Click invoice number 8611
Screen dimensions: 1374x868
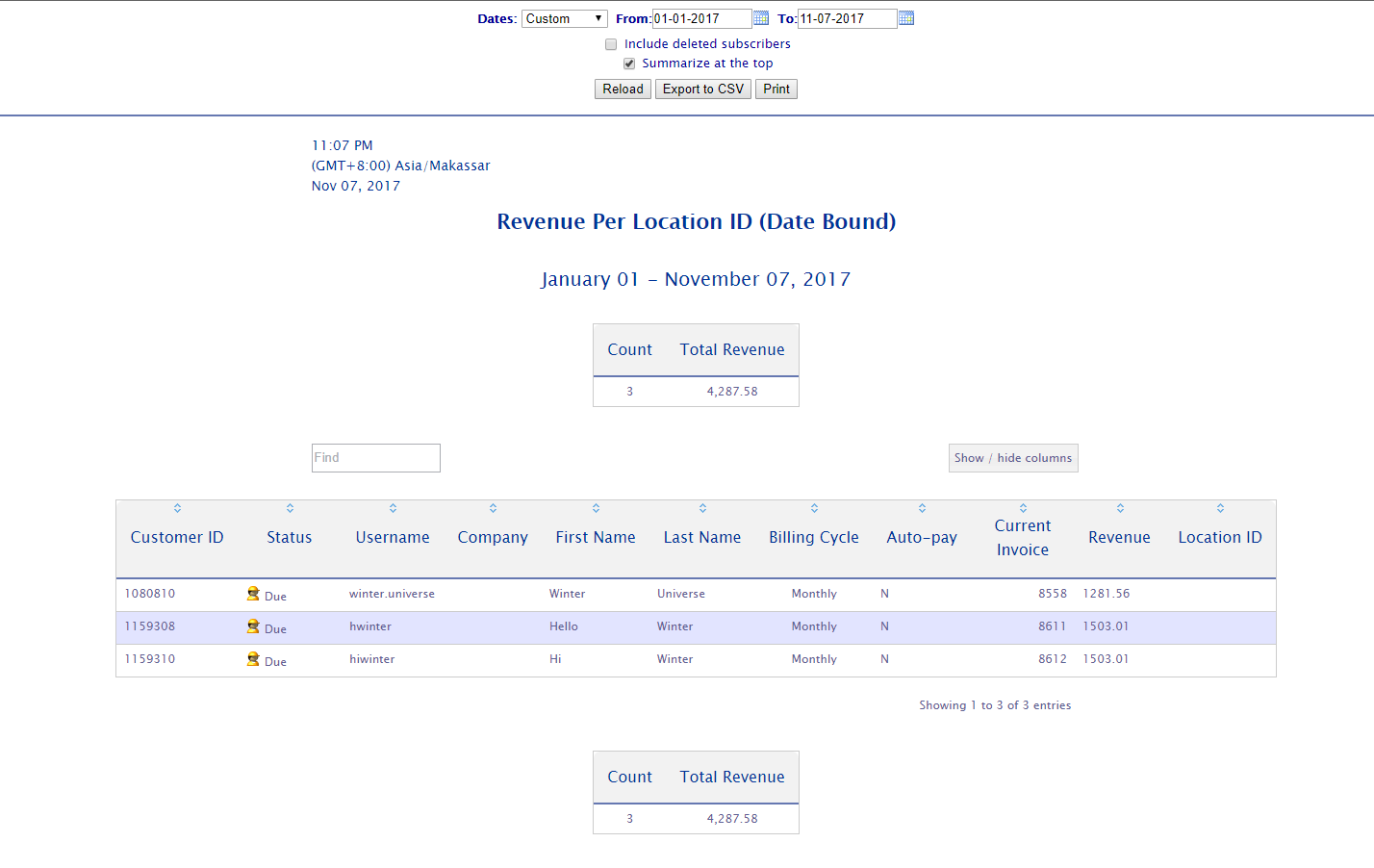[x=1053, y=626]
